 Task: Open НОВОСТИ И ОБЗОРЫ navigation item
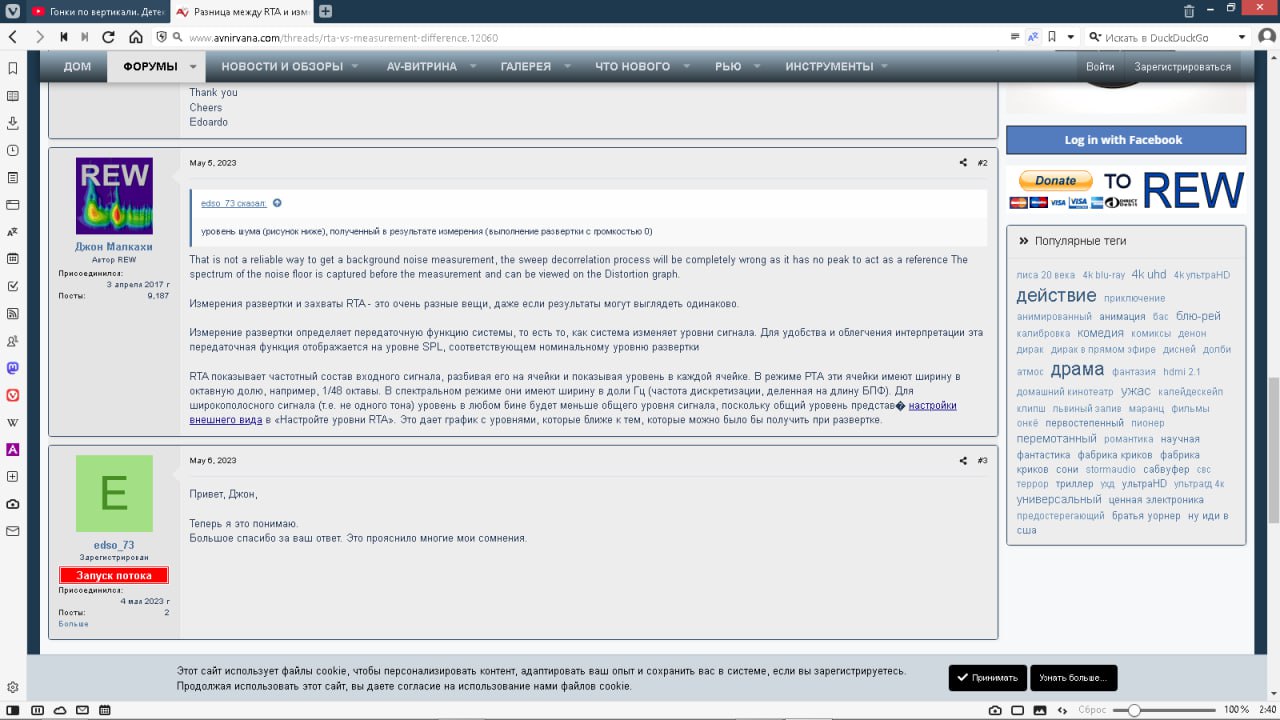(282, 67)
